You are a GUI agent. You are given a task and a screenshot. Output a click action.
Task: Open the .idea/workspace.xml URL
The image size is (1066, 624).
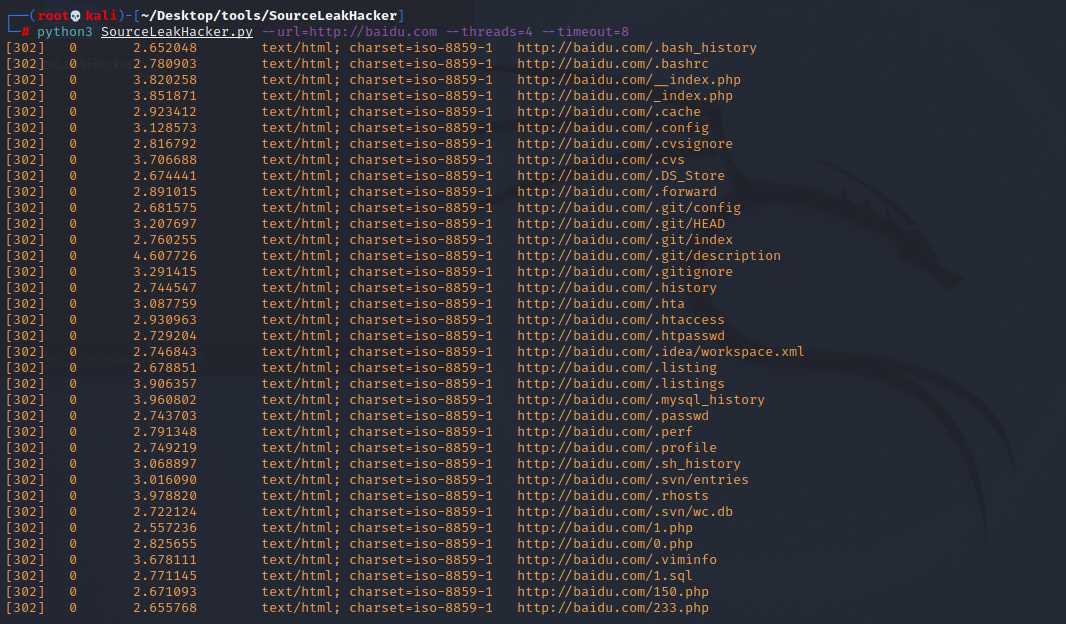click(661, 351)
